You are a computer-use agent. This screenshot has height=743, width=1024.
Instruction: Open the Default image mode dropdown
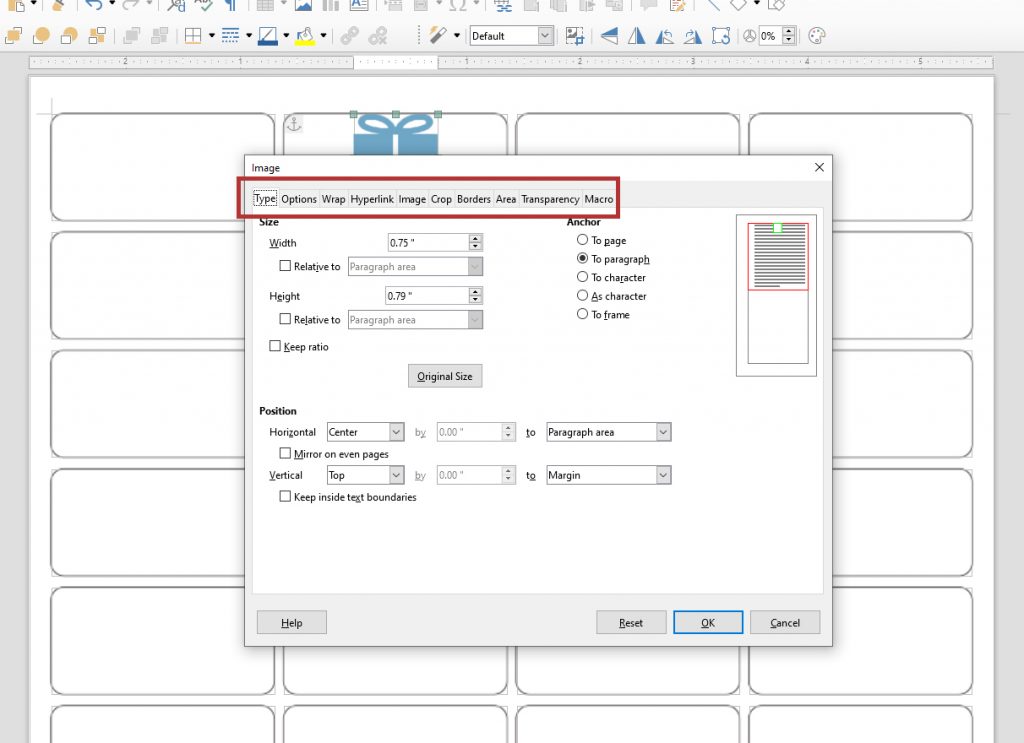point(512,36)
